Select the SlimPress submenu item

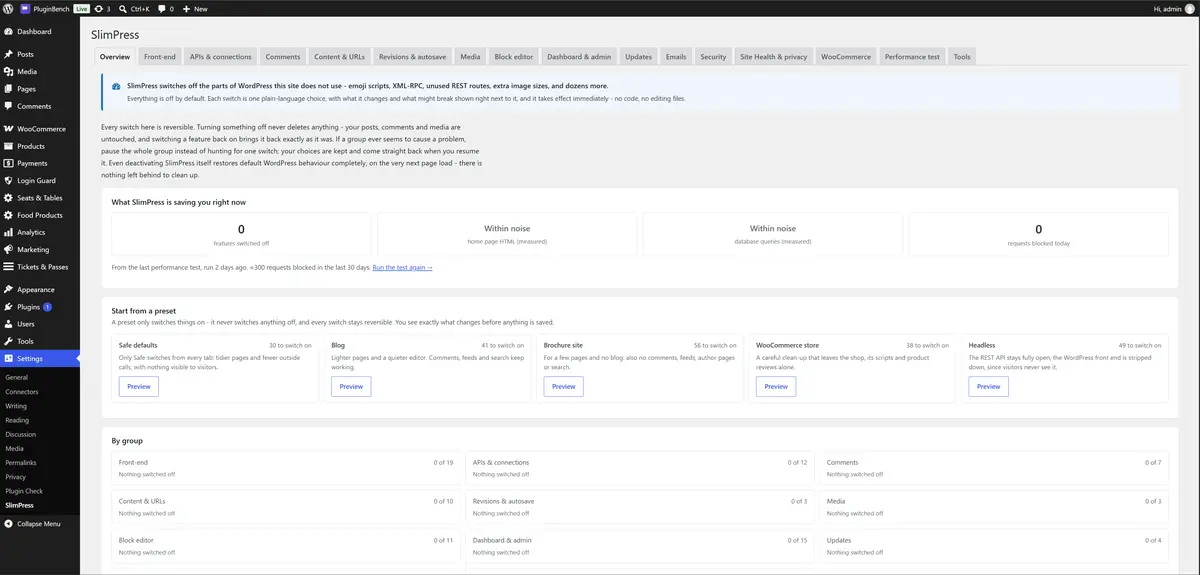19,505
